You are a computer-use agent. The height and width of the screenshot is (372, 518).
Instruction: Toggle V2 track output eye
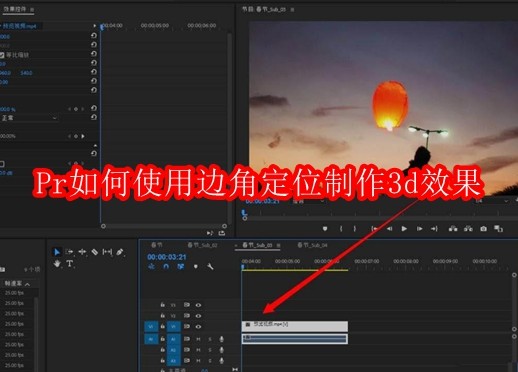coord(198,316)
